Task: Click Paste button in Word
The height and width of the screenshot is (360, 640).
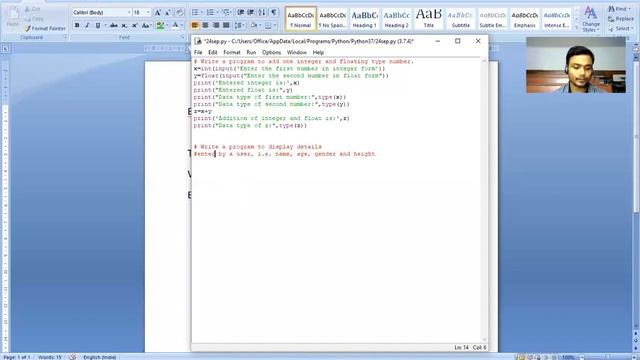Action: [13, 18]
